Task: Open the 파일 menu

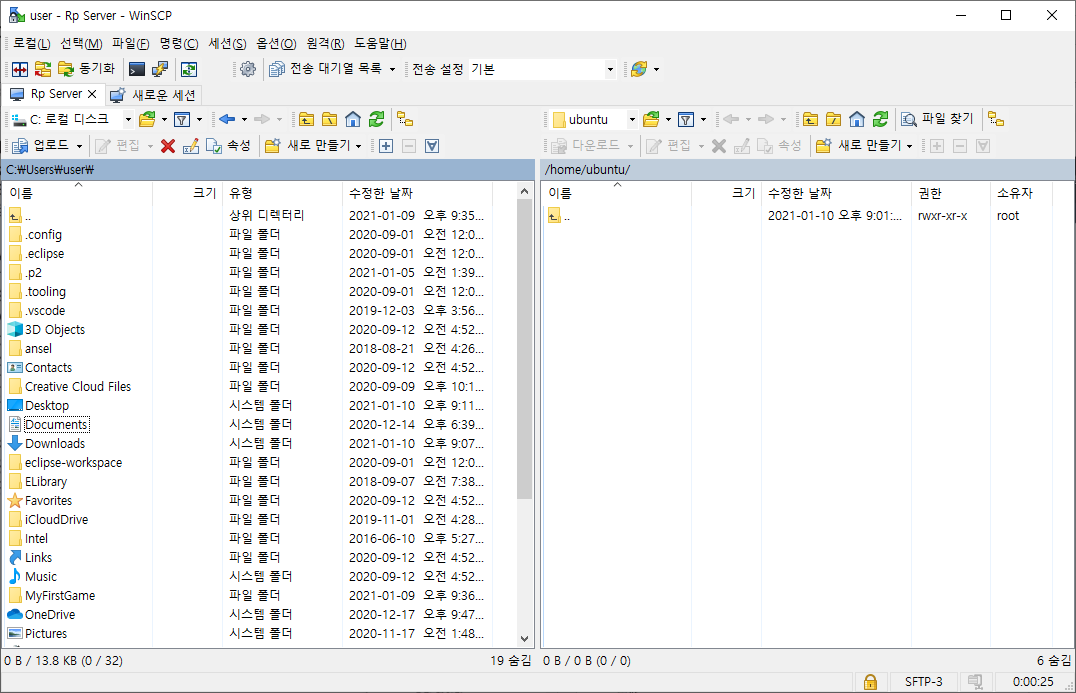Action: 130,44
